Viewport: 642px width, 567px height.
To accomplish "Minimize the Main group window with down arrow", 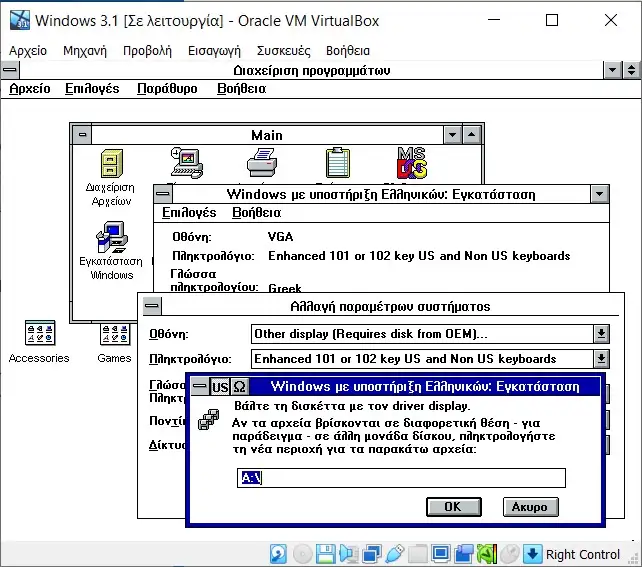I will point(452,135).
